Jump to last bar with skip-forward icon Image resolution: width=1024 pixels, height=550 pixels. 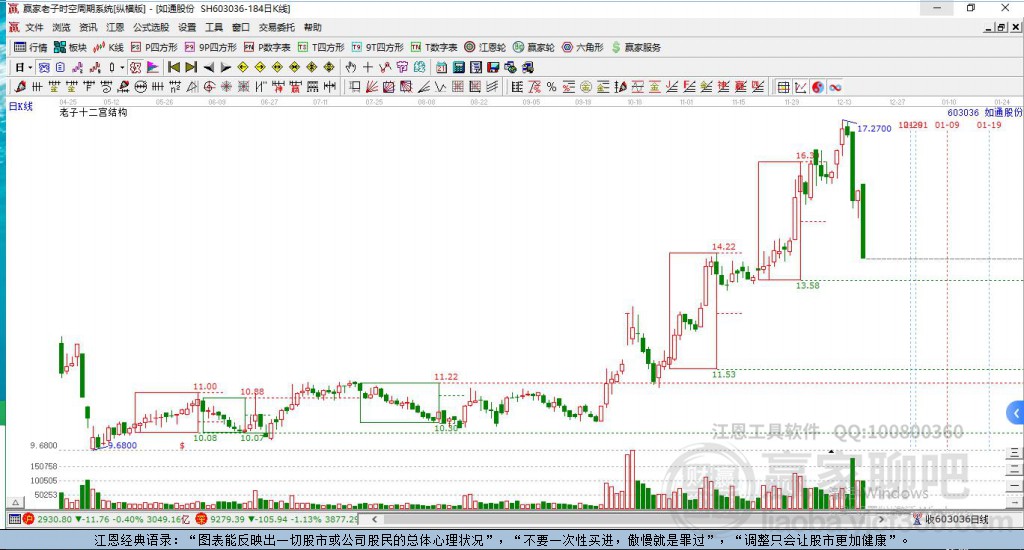click(x=191, y=67)
